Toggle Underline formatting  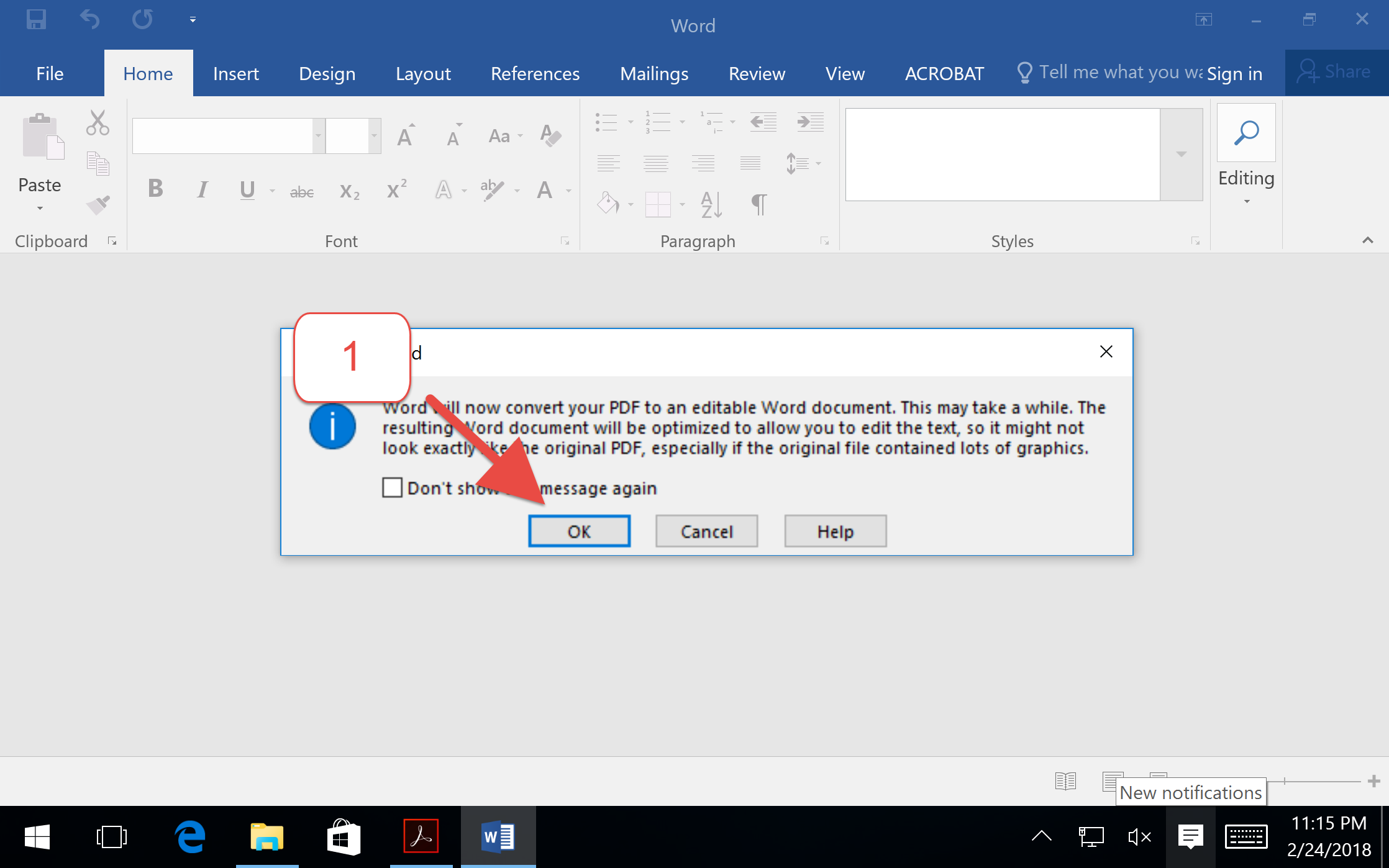click(247, 189)
